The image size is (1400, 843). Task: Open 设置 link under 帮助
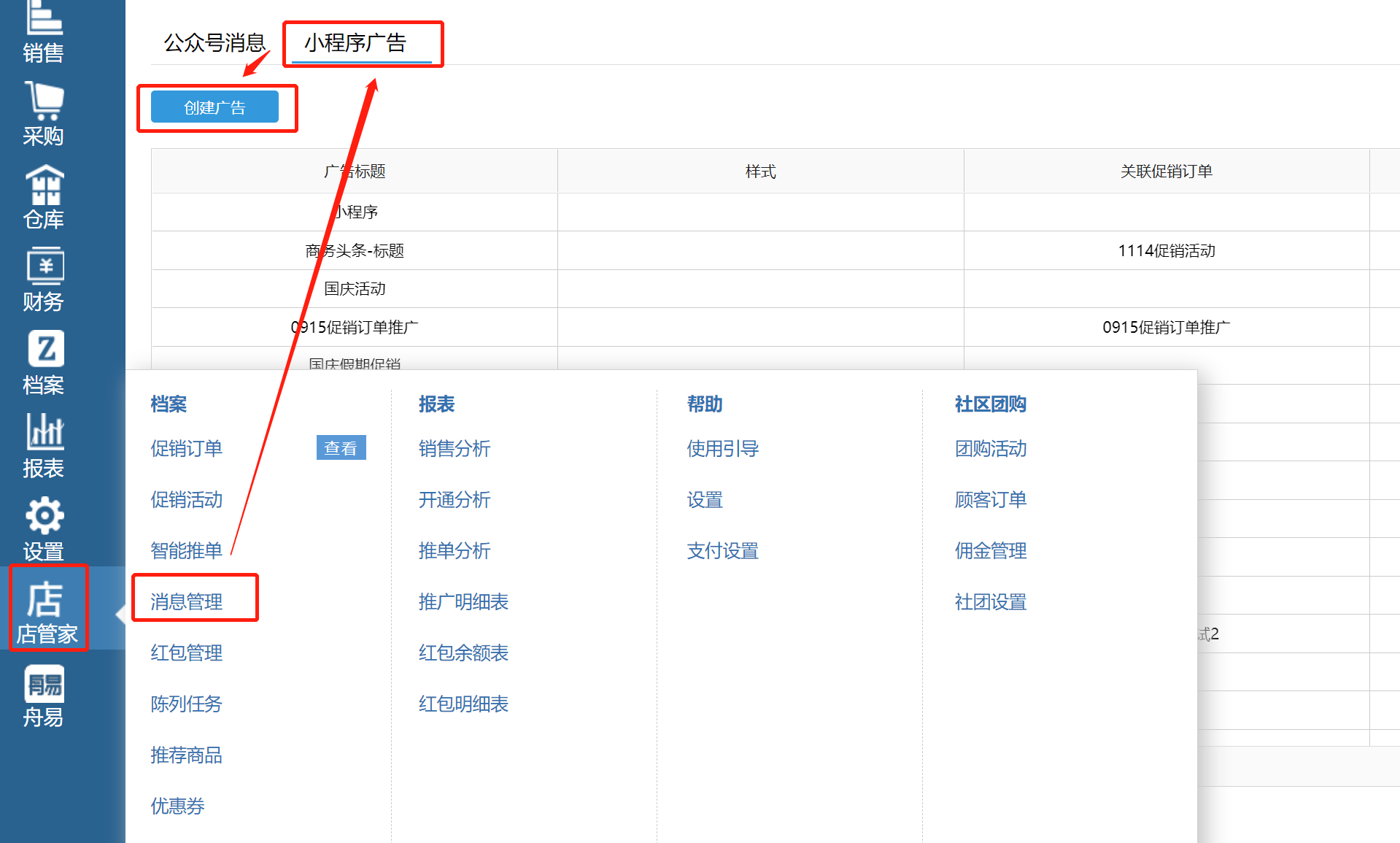pos(705,499)
